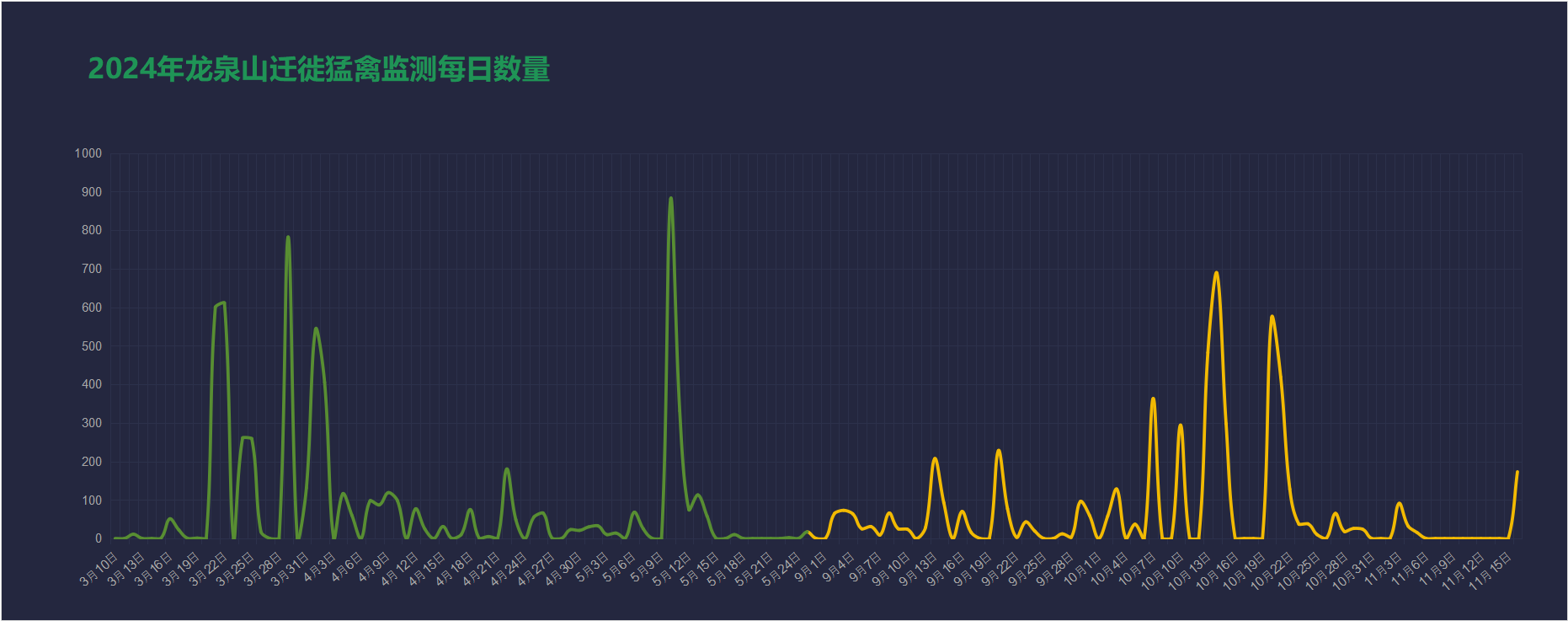Viewport: 1568px width, 621px height.
Task: Select the x-axis label 5月12日
Action: [673, 569]
